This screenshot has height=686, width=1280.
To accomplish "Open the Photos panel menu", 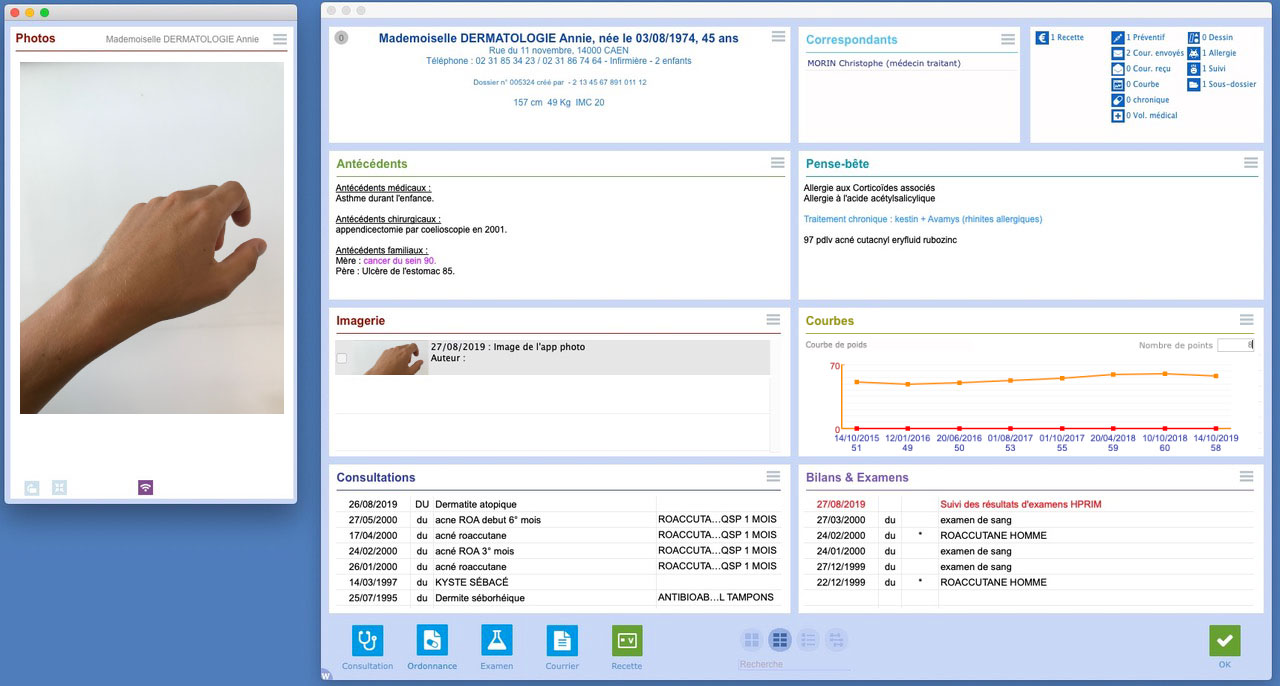I will [280, 39].
